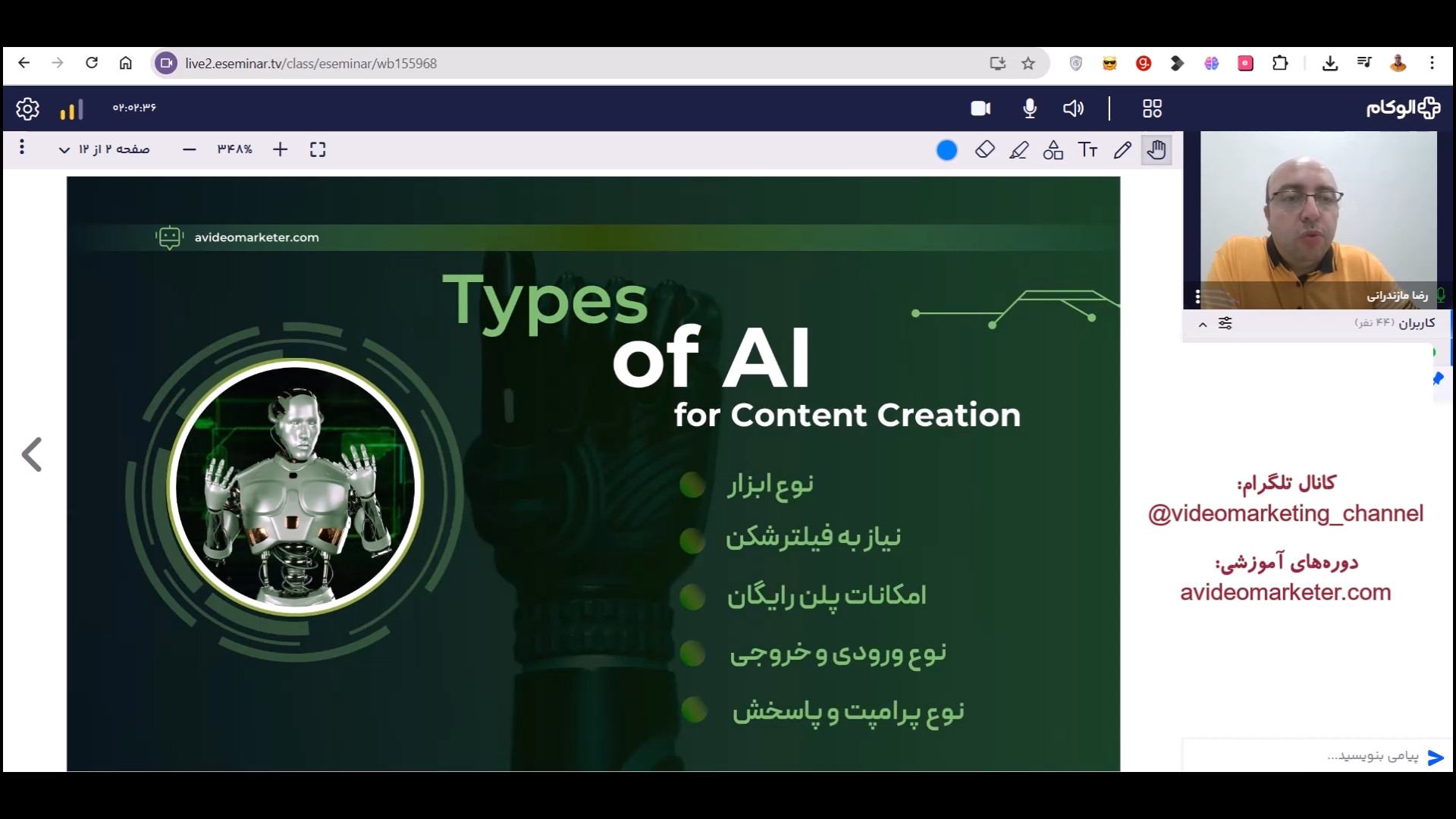Collapse the users list panel
The height and width of the screenshot is (819, 1456).
(x=1203, y=324)
